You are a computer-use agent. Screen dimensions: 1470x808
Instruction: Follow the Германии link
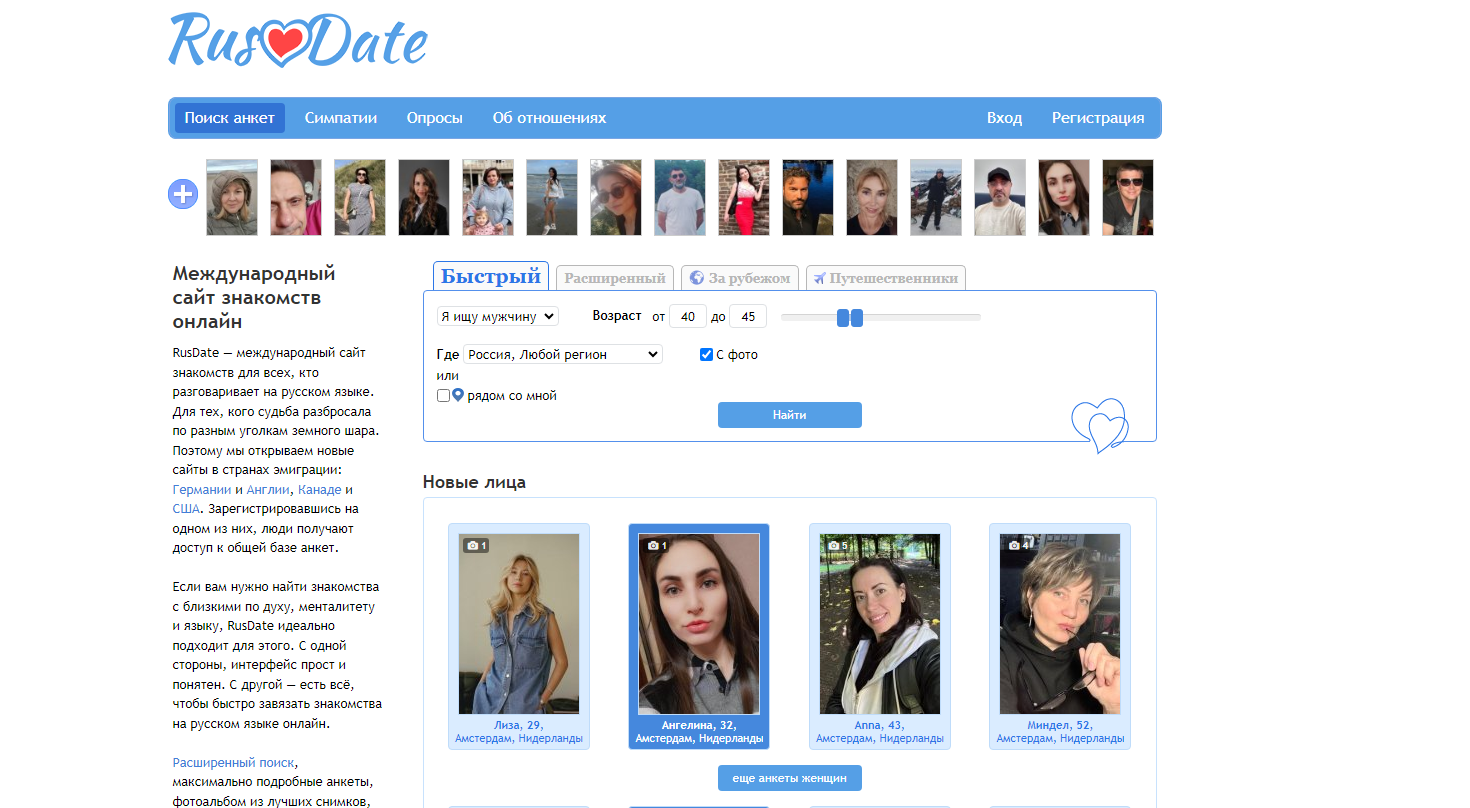pyautogui.click(x=202, y=490)
